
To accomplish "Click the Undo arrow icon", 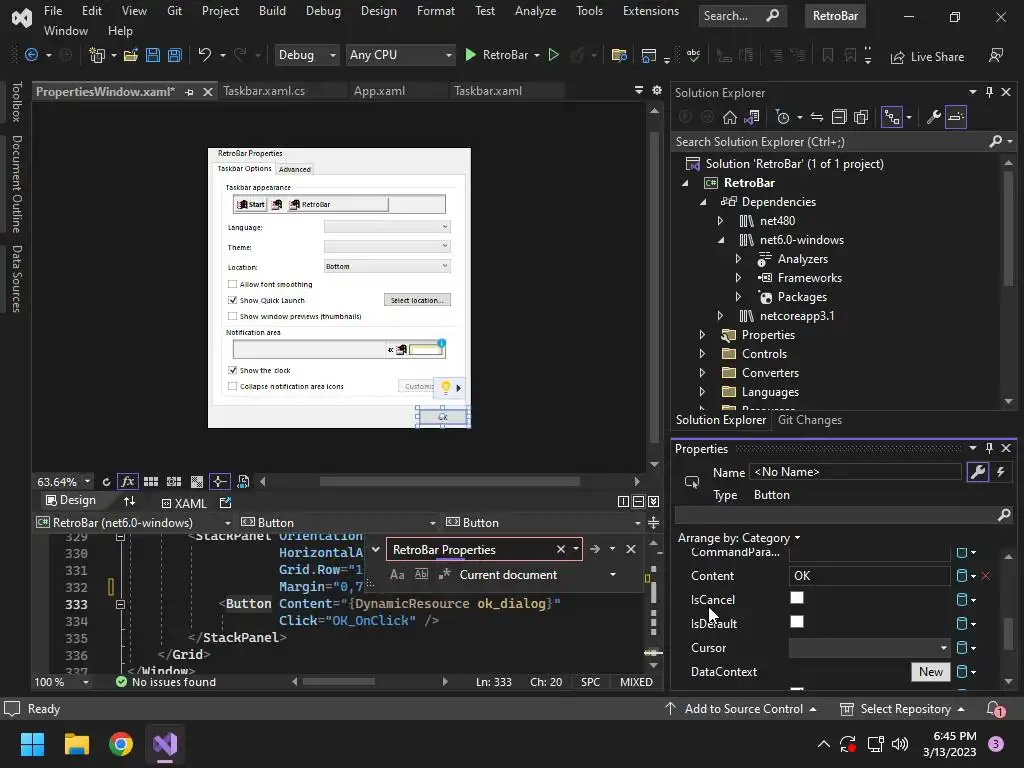I will [204, 55].
